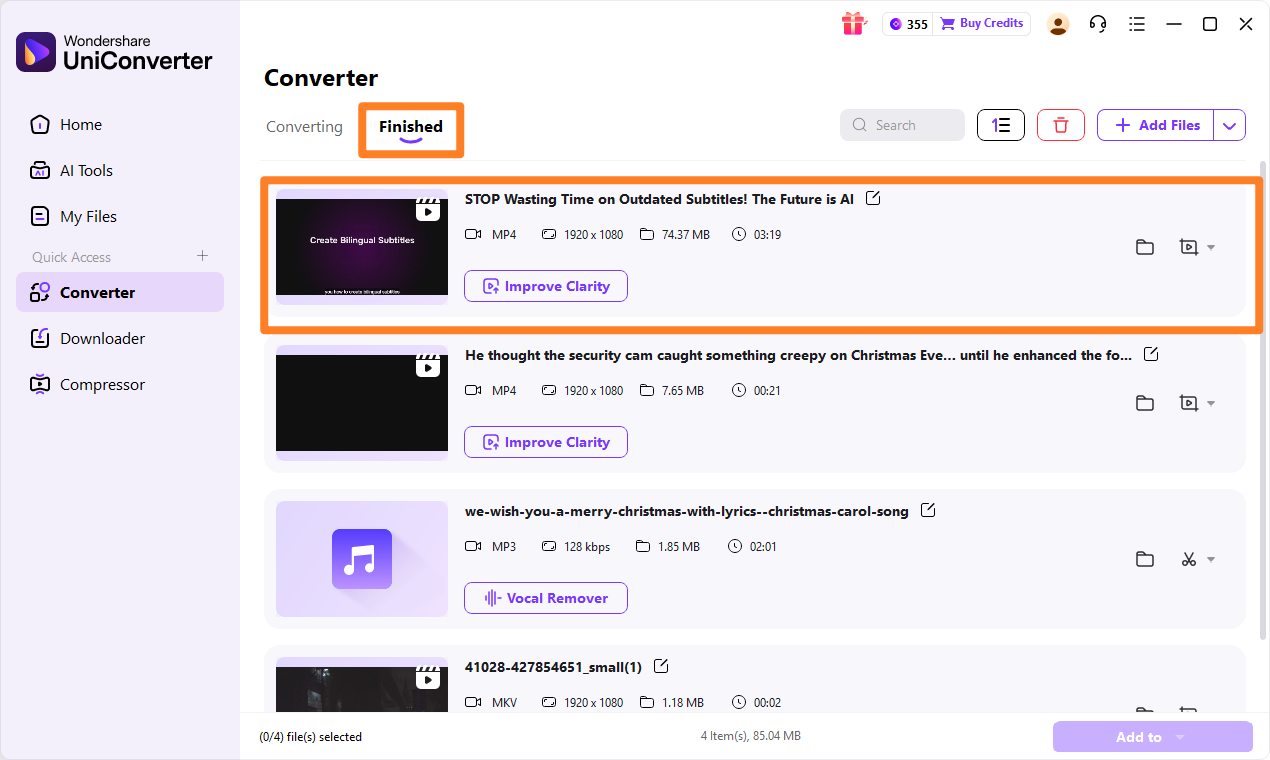Open the Home section in the sidebar
This screenshot has height=760, width=1270.
click(78, 124)
